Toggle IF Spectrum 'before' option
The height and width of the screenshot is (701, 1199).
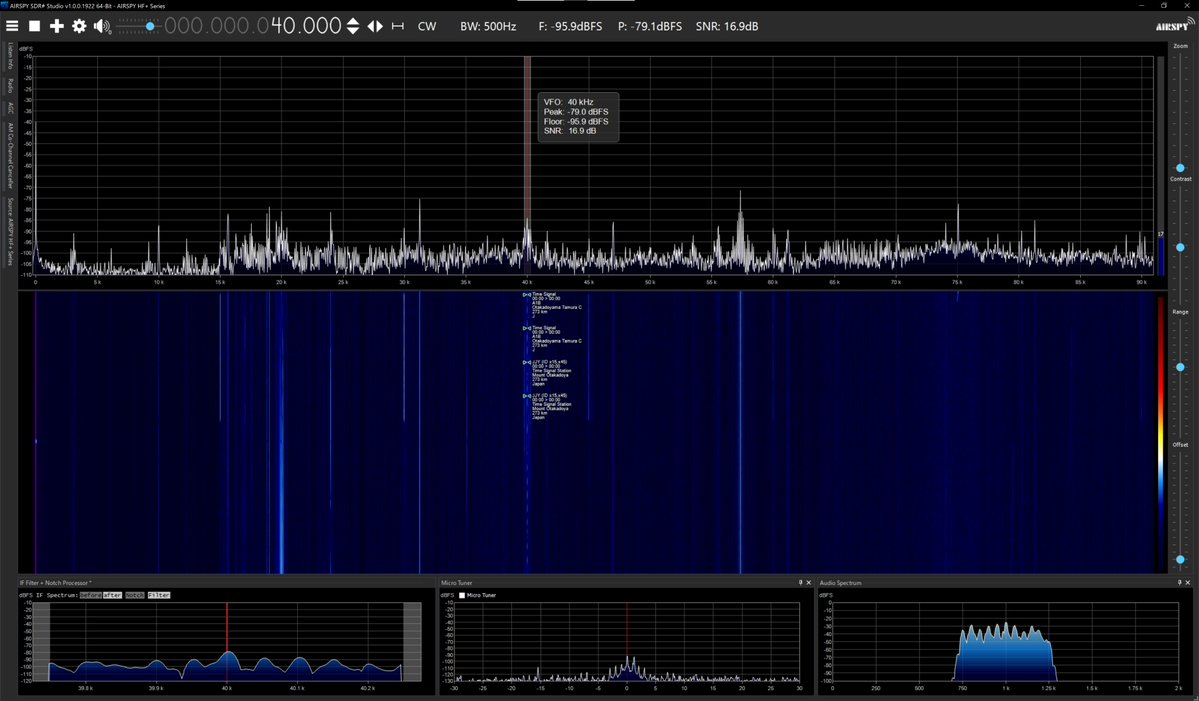click(90, 595)
